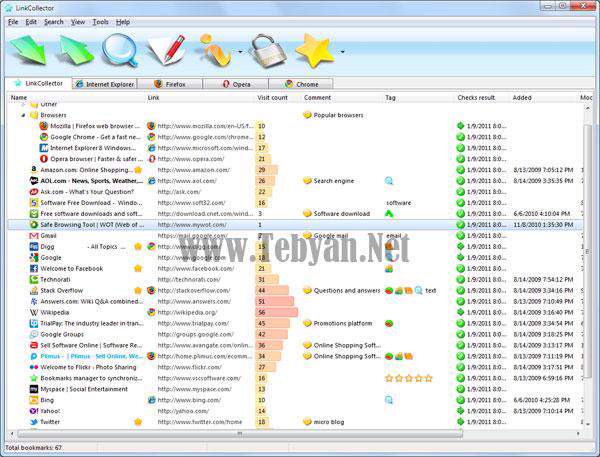Open the File menu
The image size is (600, 457).
13,22
